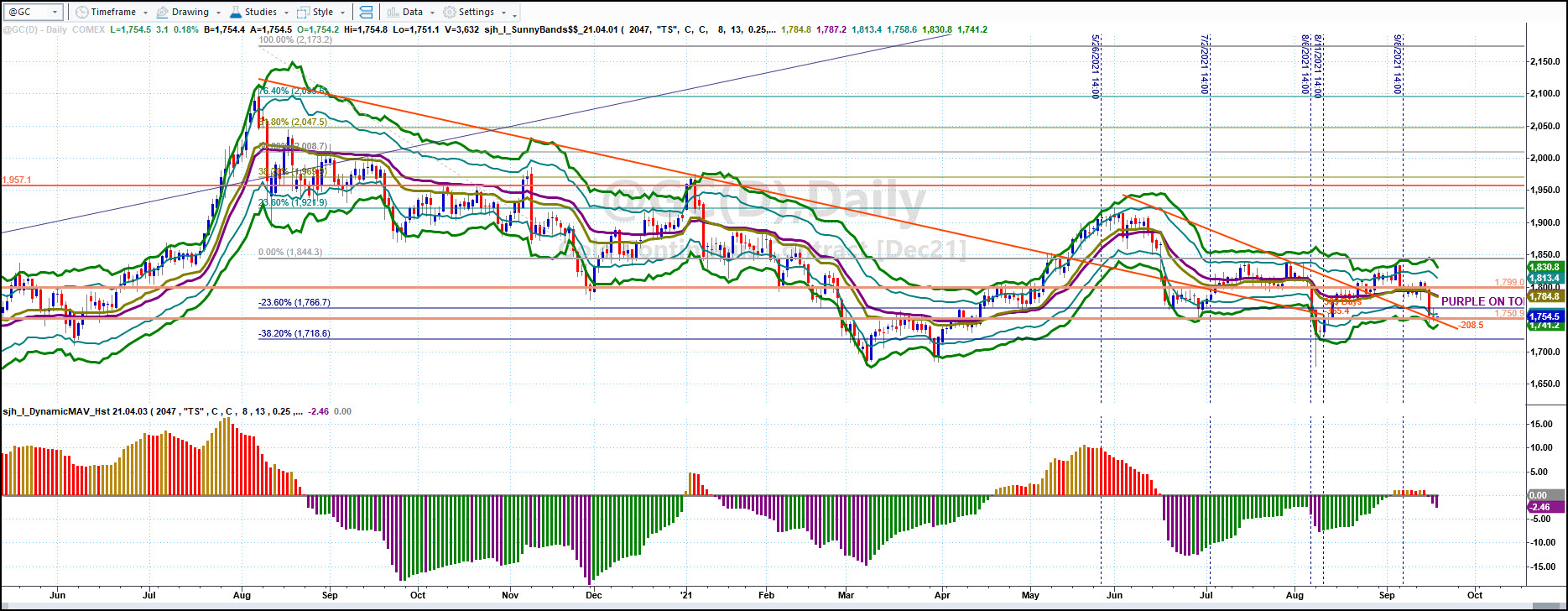
Task: Click the -10.00 histogram axis label
Action: (x=1542, y=542)
